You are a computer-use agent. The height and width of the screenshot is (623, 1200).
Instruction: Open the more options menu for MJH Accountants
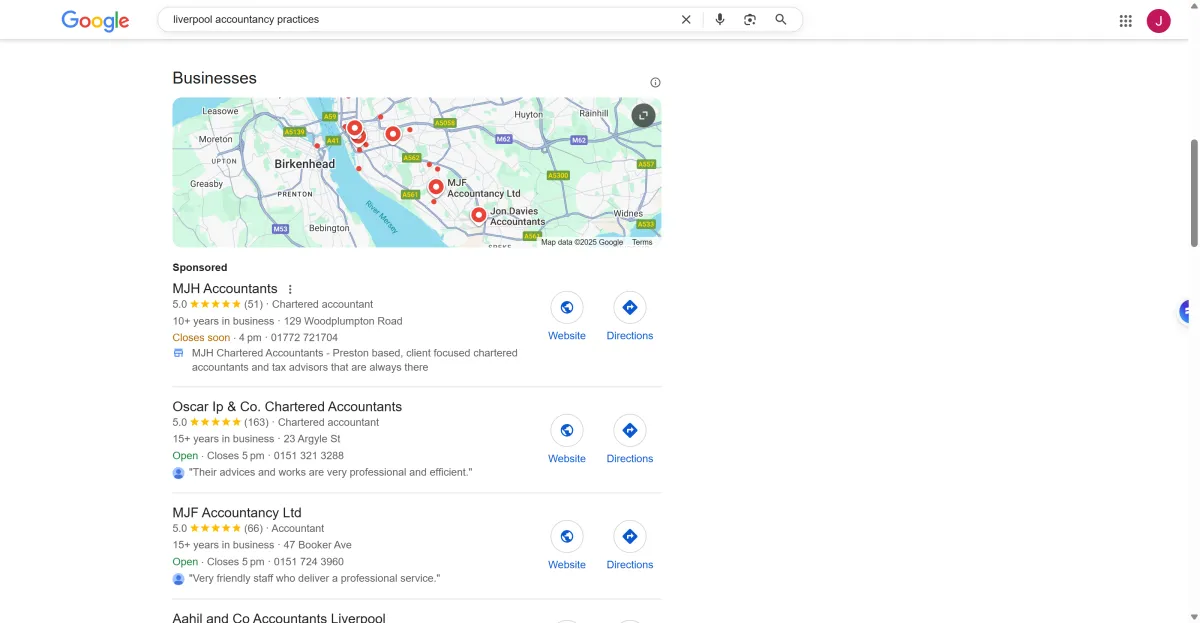coord(290,289)
